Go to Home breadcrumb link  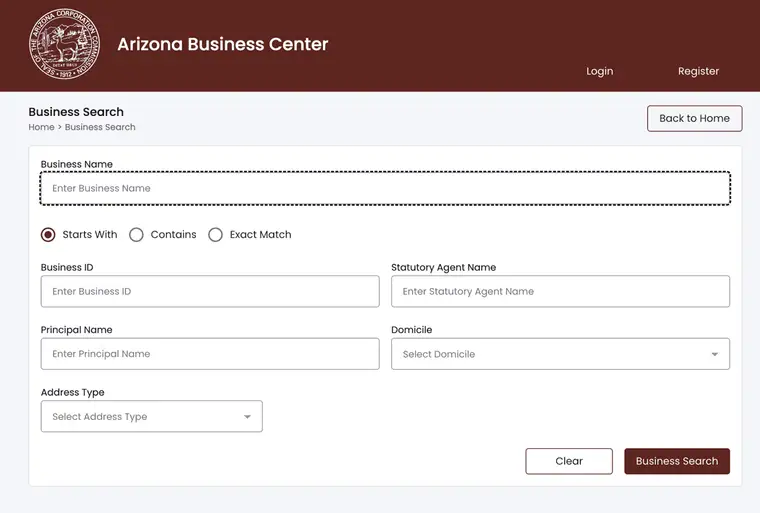[x=41, y=127]
